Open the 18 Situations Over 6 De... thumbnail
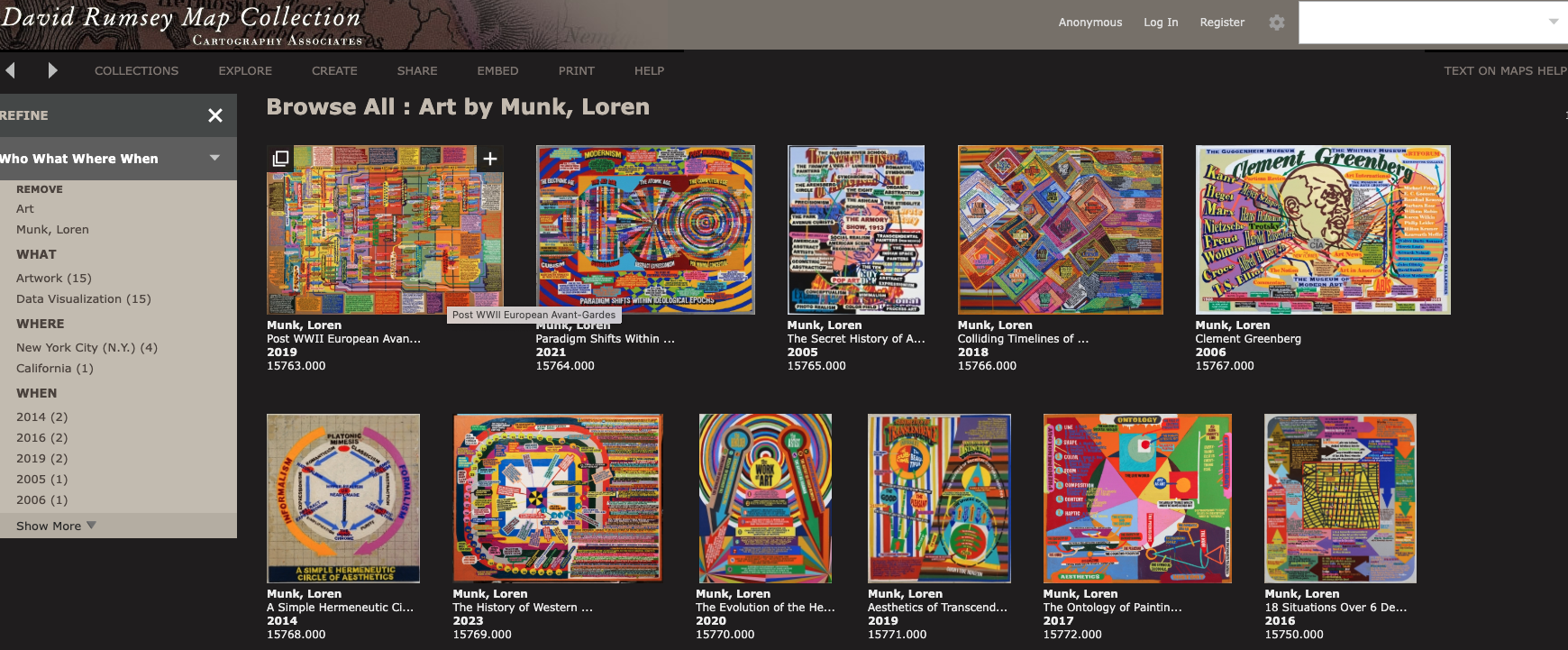The height and width of the screenshot is (650, 1568). 1340,499
